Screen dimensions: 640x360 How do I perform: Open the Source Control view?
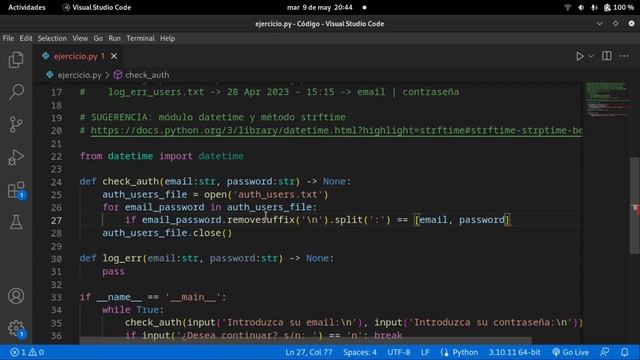pos(16,124)
